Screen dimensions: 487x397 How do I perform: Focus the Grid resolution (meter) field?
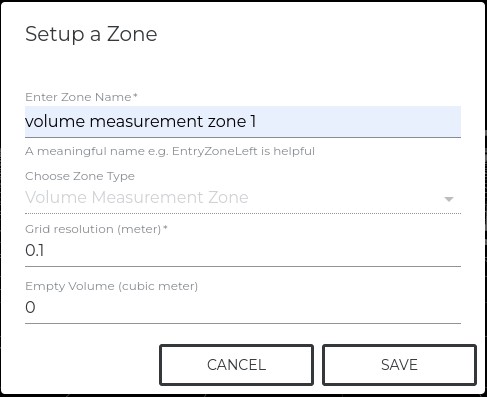coord(243,251)
